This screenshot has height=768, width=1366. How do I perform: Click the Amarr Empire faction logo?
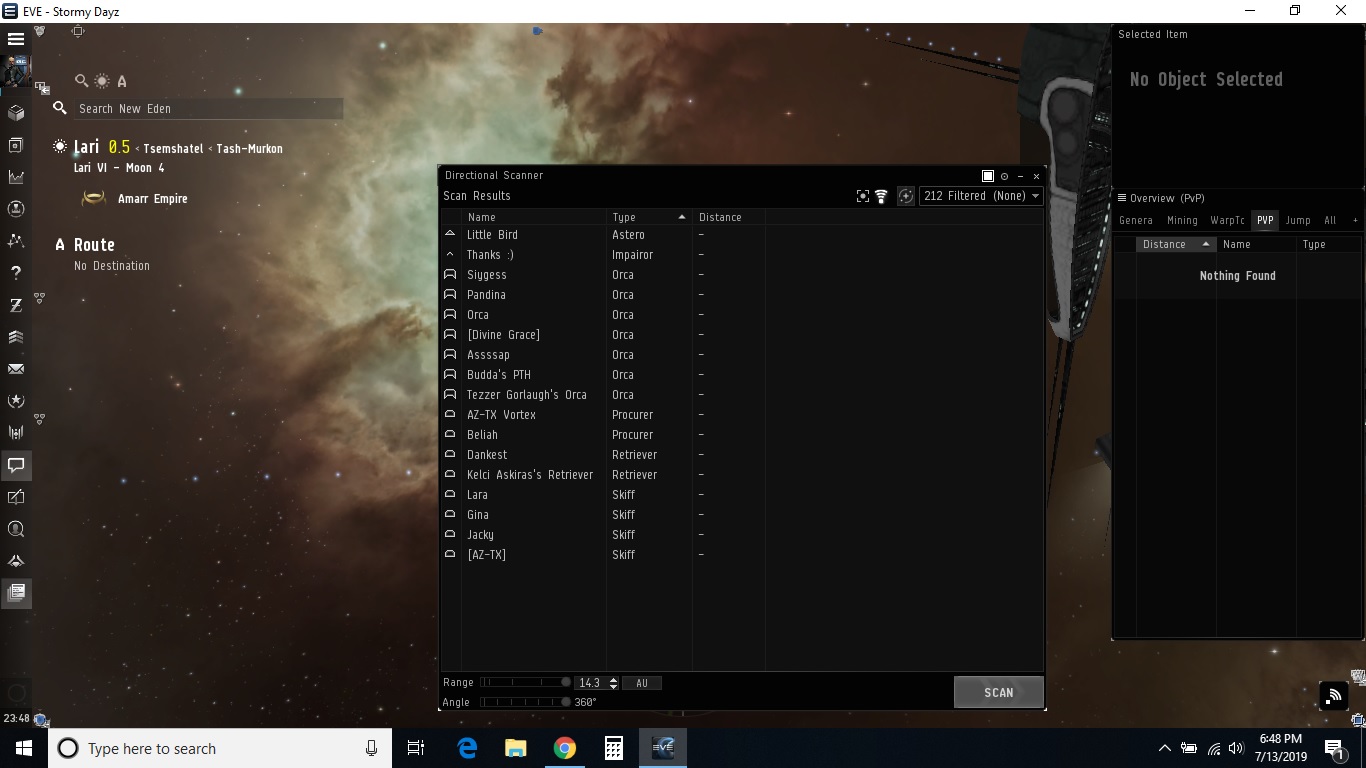[93, 198]
